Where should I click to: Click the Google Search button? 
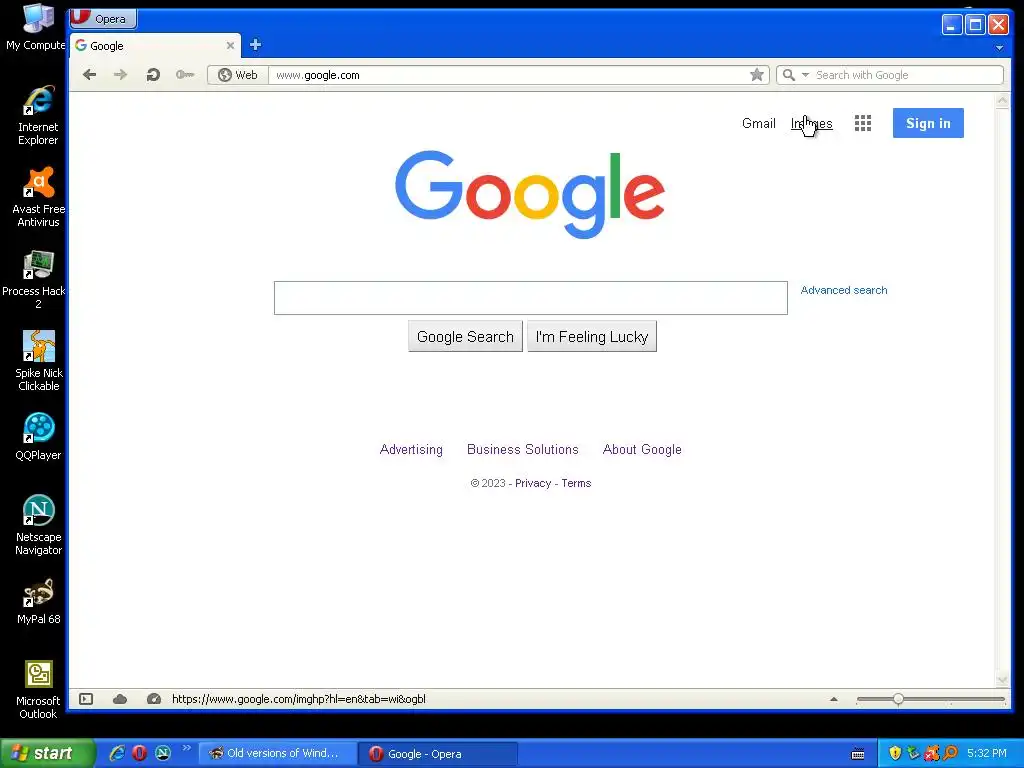tap(465, 336)
